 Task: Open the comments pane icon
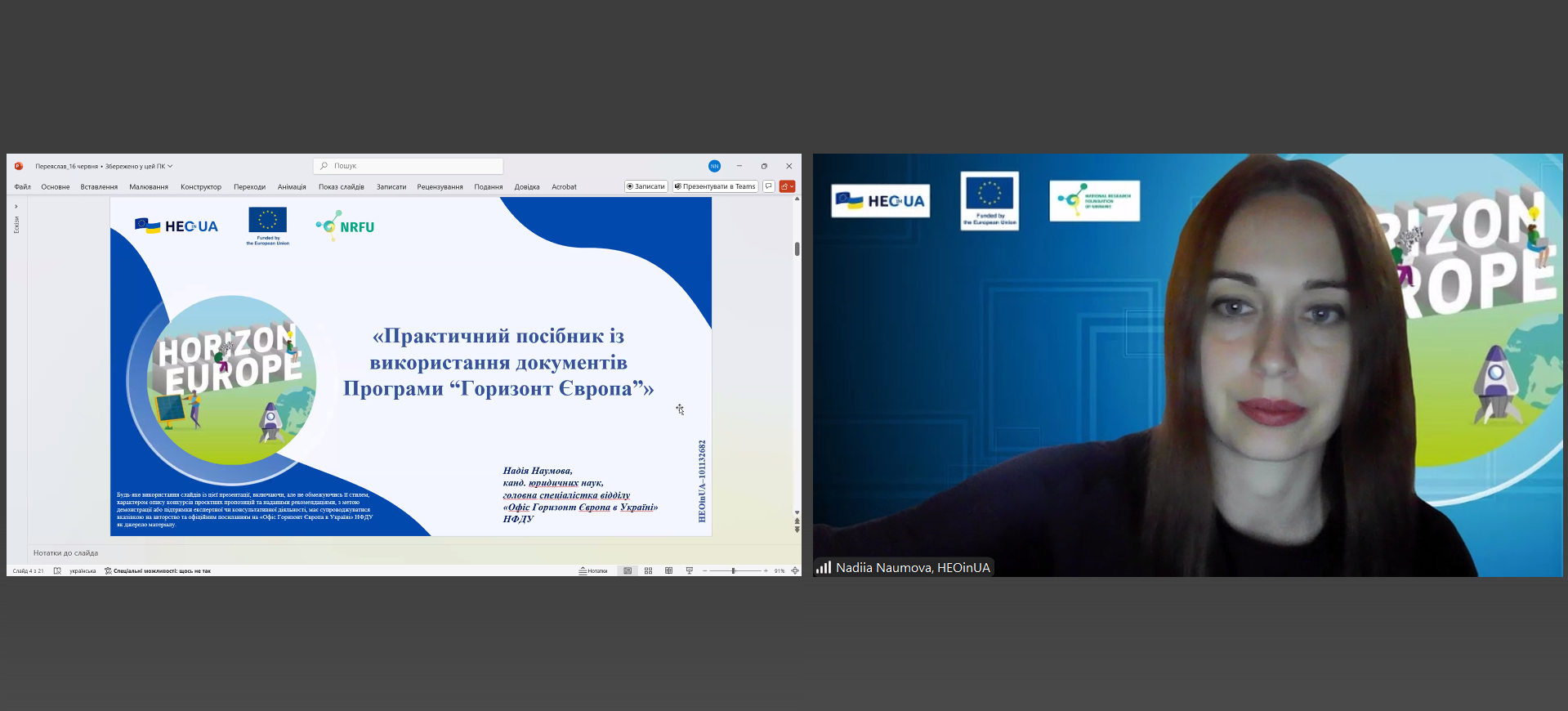(x=769, y=186)
